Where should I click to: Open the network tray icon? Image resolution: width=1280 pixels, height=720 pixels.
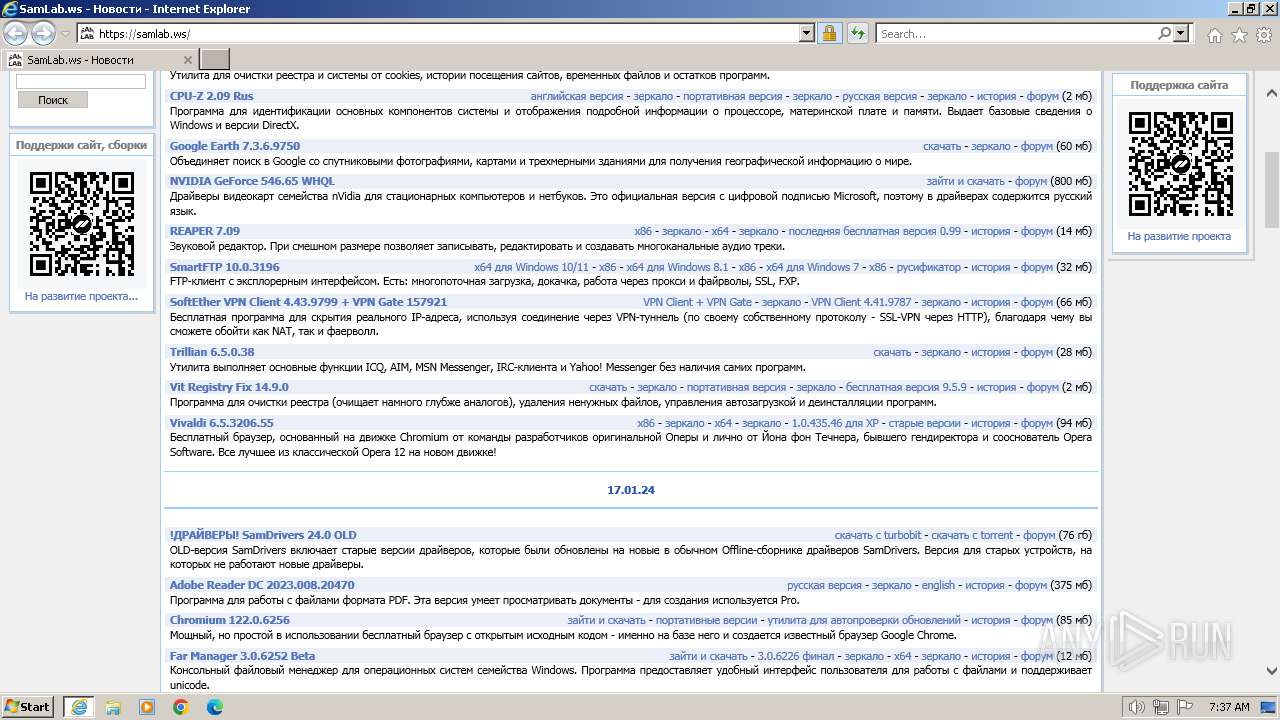1161,707
